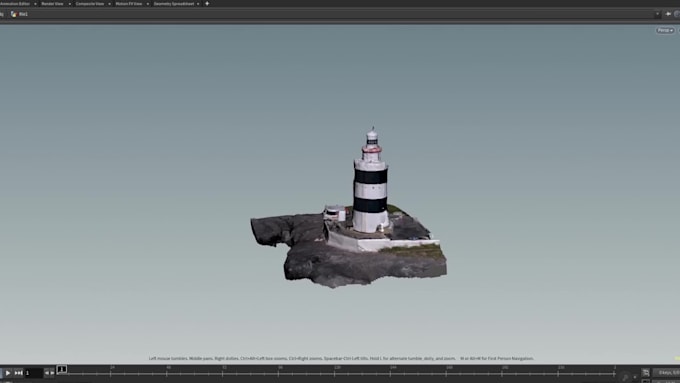680x383 pixels.
Task: Click the current frame number field
Action: point(33,373)
